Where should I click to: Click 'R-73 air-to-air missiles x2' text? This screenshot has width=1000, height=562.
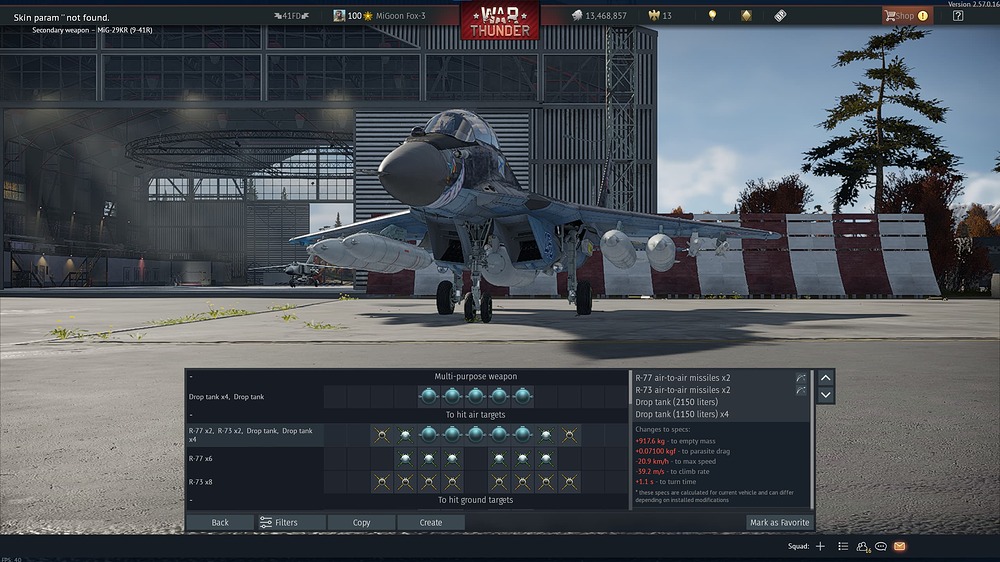pyautogui.click(x=682, y=390)
